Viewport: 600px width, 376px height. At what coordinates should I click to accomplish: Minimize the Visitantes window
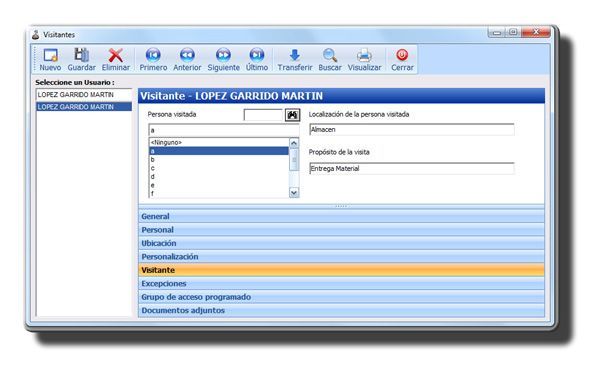[x=497, y=33]
